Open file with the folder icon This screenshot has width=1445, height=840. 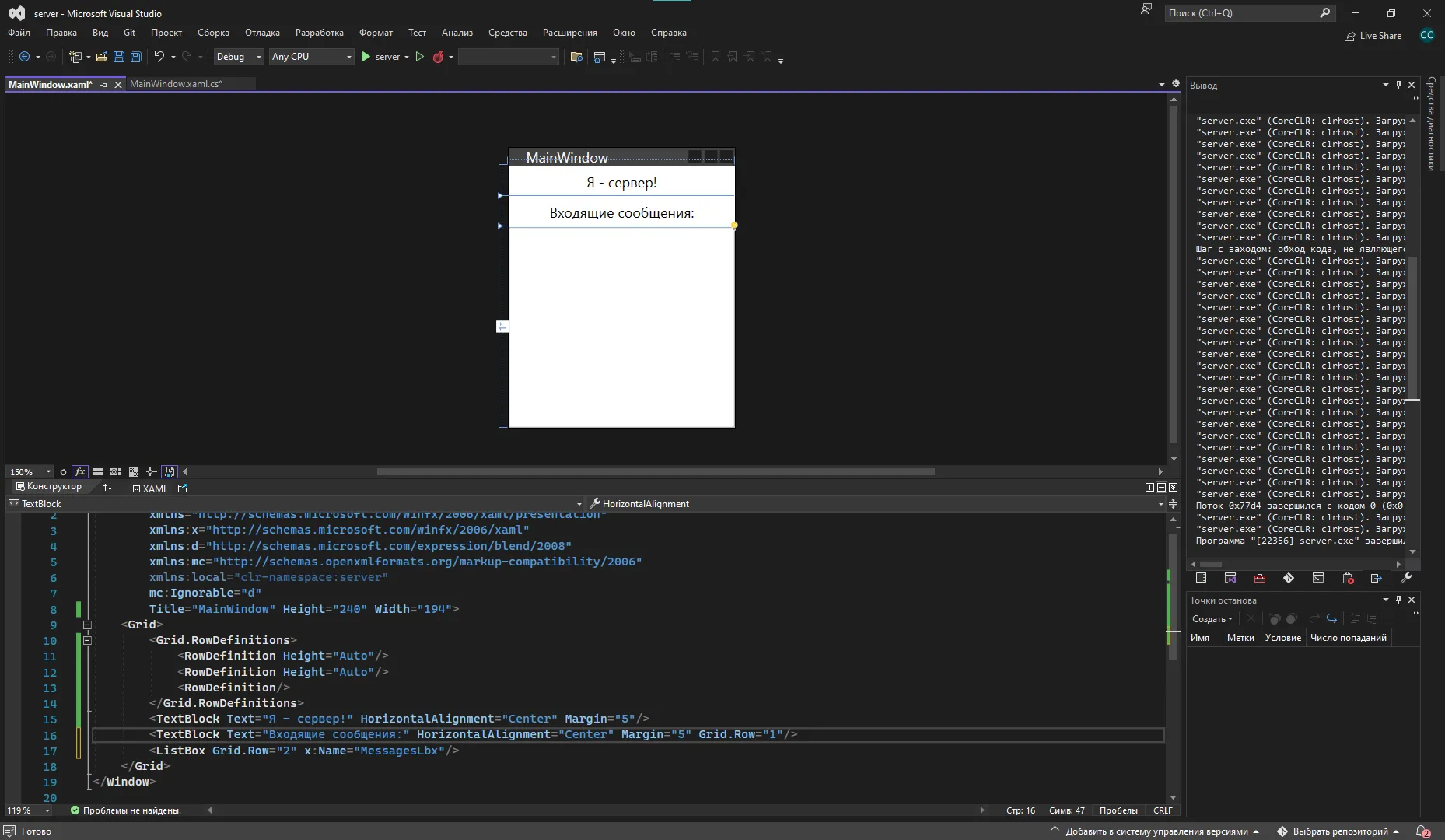click(102, 57)
